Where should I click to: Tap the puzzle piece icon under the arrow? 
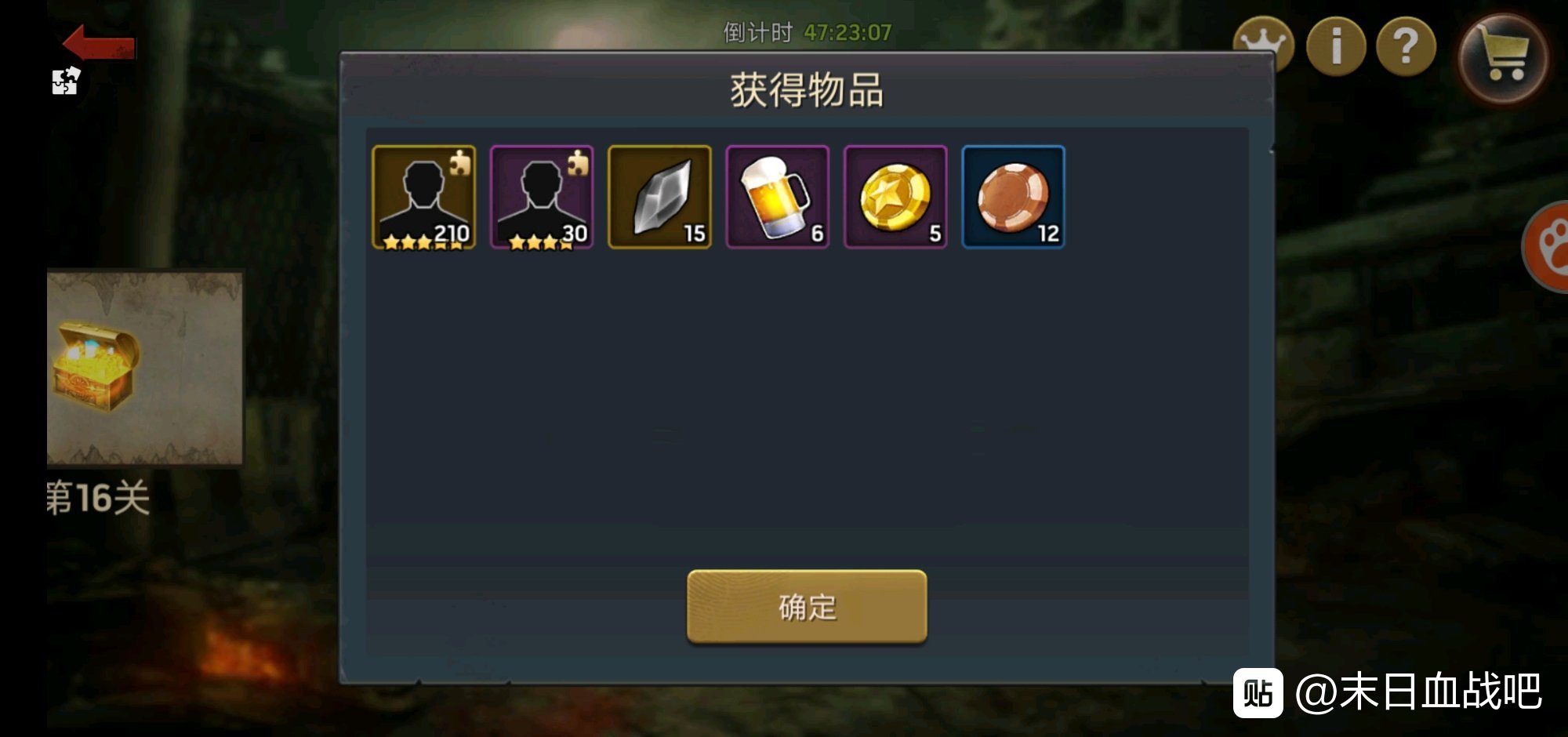pos(66,81)
